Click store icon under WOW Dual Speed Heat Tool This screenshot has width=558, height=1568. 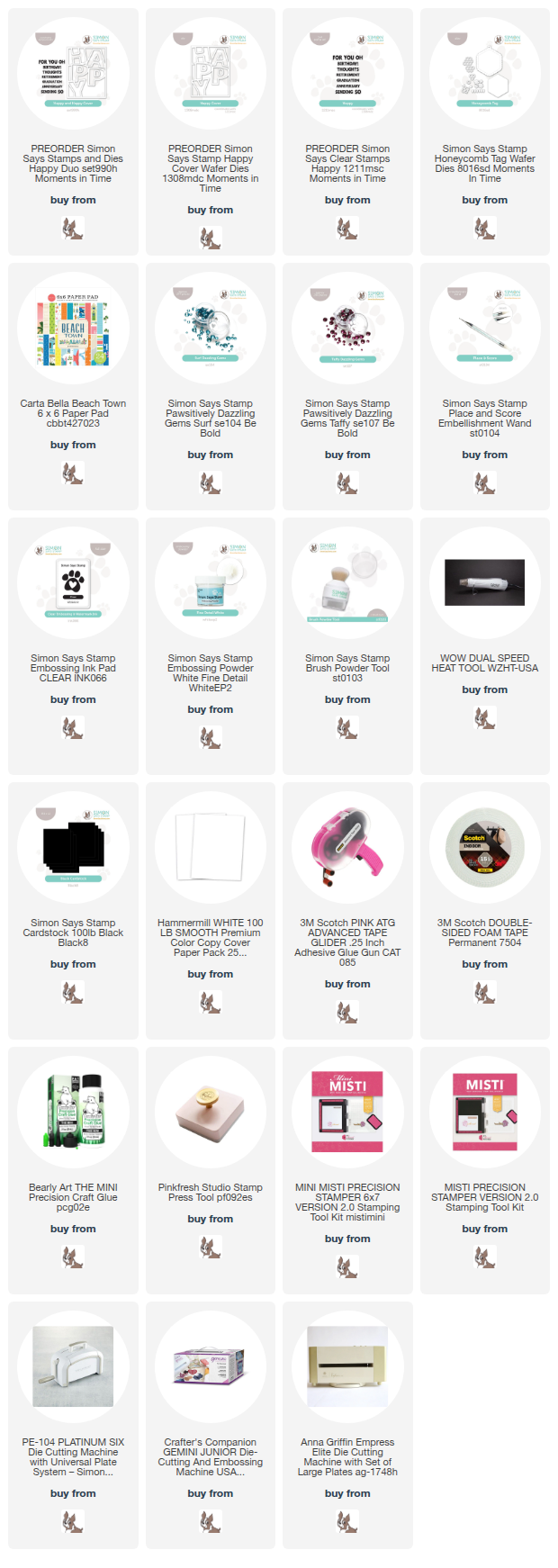(485, 718)
